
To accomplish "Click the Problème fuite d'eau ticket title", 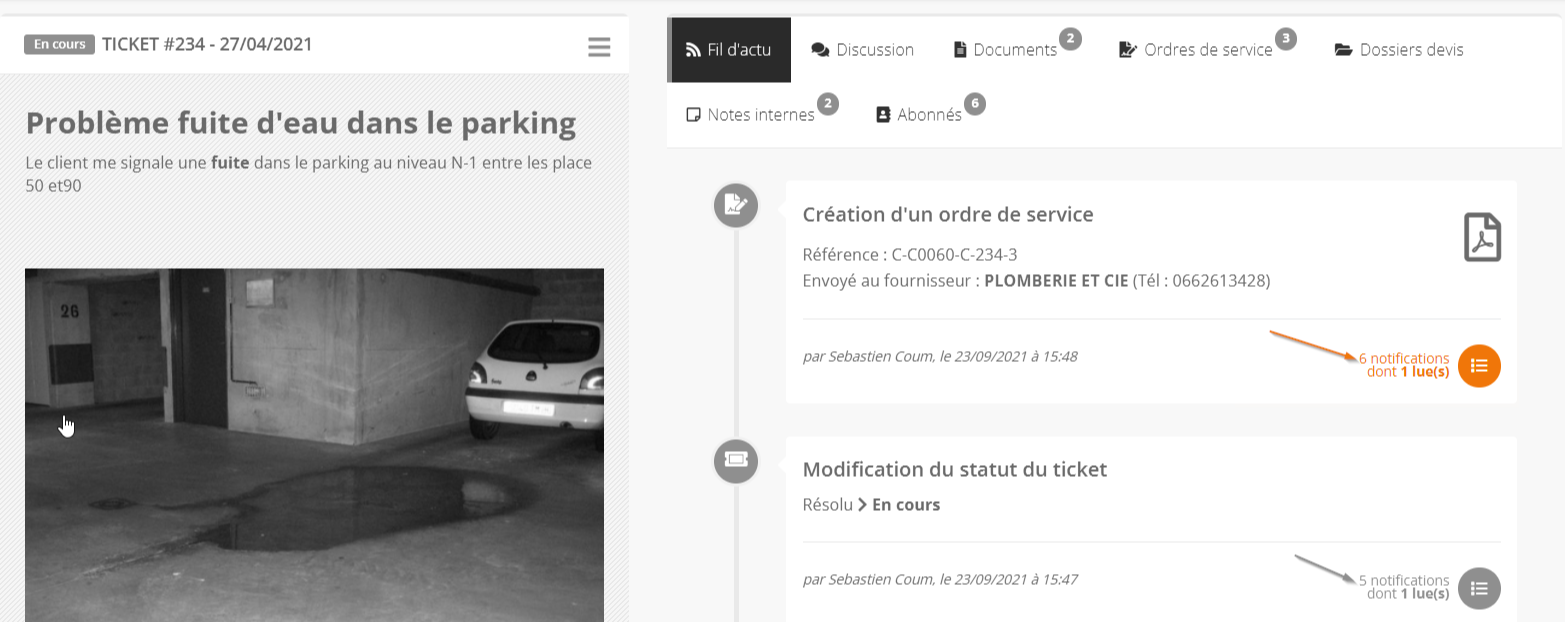I will tap(301, 123).
